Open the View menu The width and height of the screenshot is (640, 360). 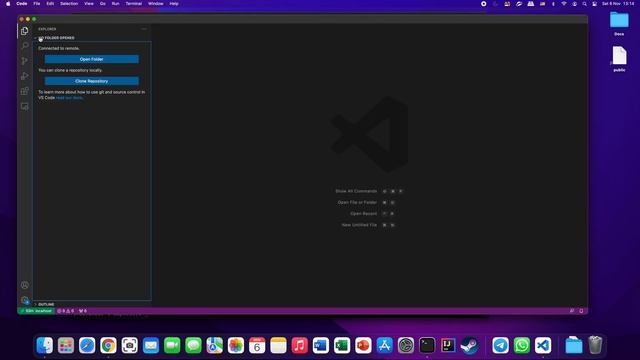pos(89,4)
